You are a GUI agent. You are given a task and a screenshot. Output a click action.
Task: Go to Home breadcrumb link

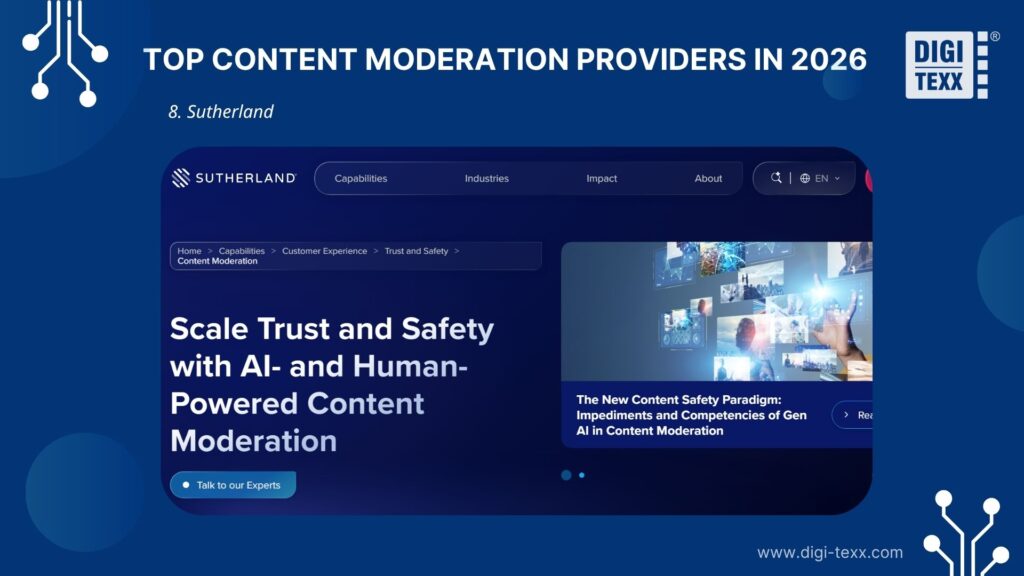tap(189, 251)
